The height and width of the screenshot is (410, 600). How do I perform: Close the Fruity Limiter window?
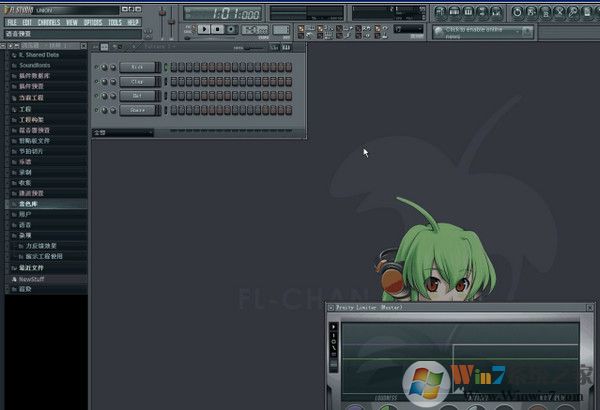pyautogui.click(x=590, y=307)
